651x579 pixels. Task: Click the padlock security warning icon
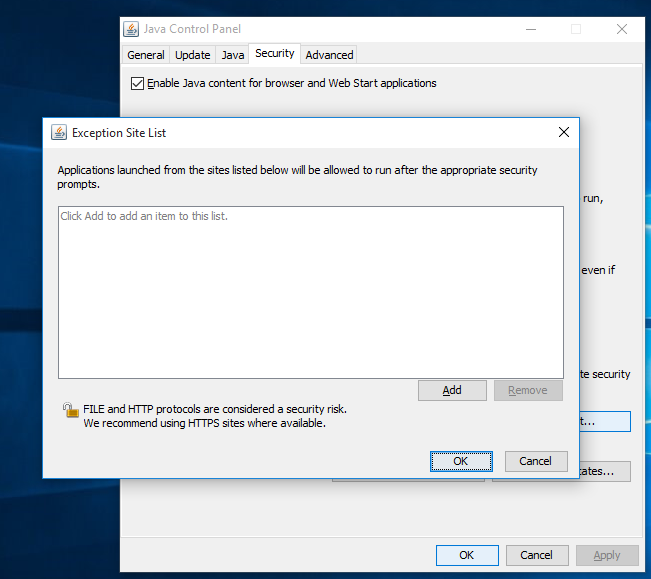click(71, 410)
